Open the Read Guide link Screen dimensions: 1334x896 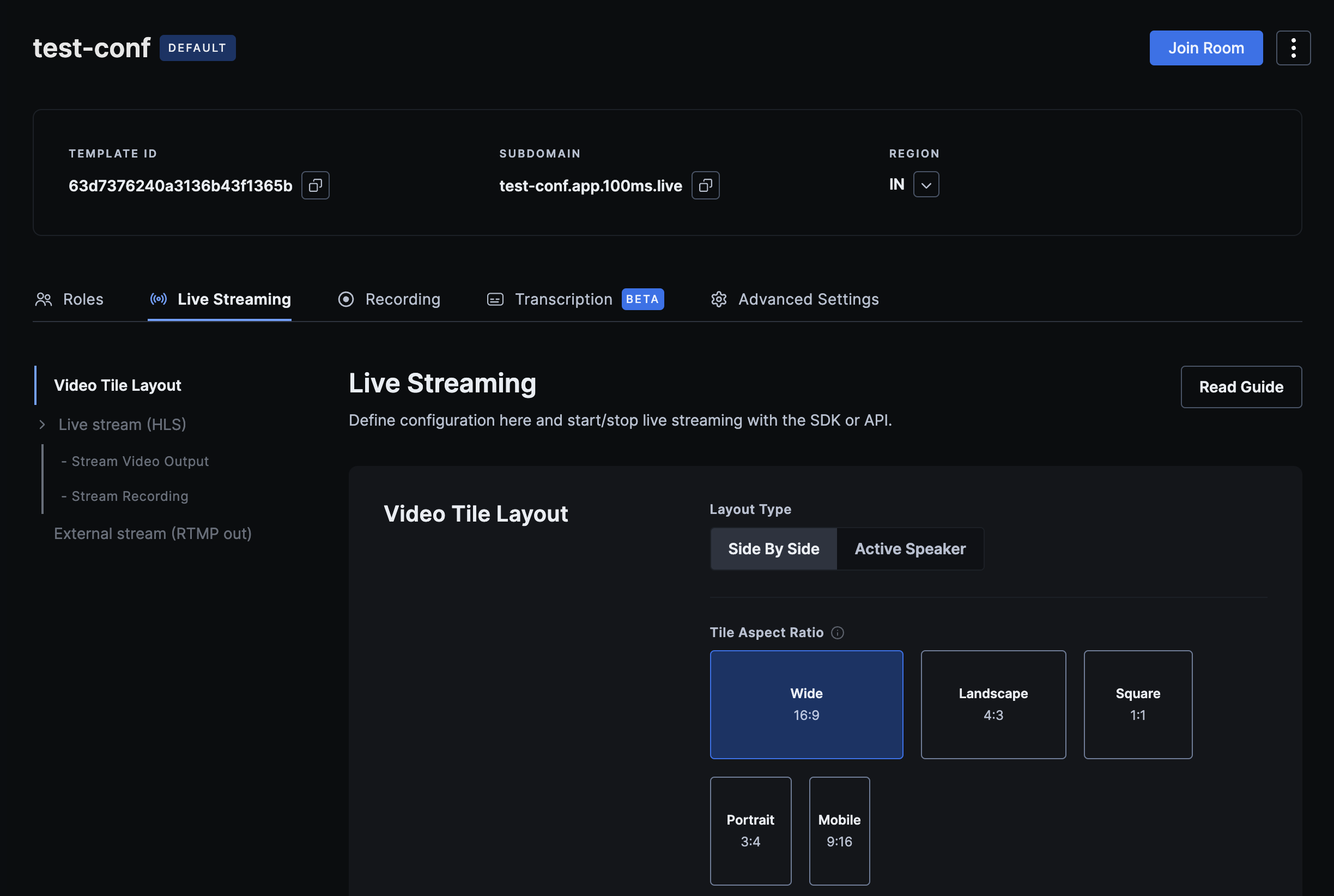1241,387
